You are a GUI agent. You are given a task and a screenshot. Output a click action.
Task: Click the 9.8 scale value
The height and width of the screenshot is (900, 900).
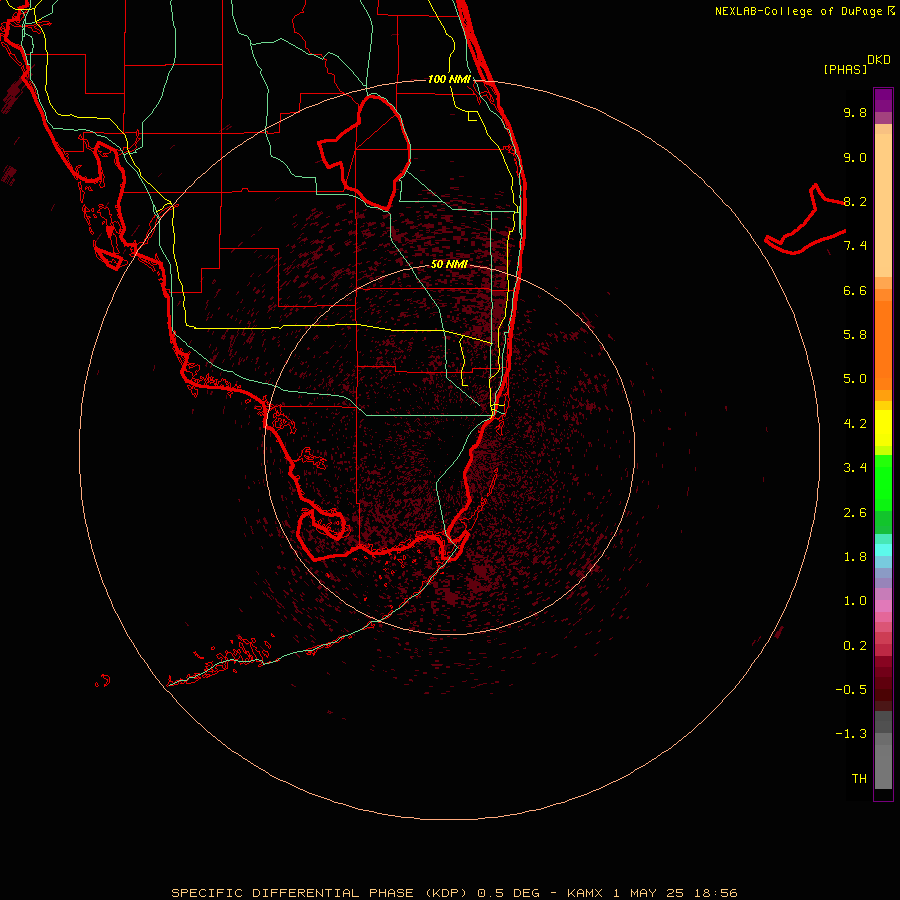pos(855,112)
